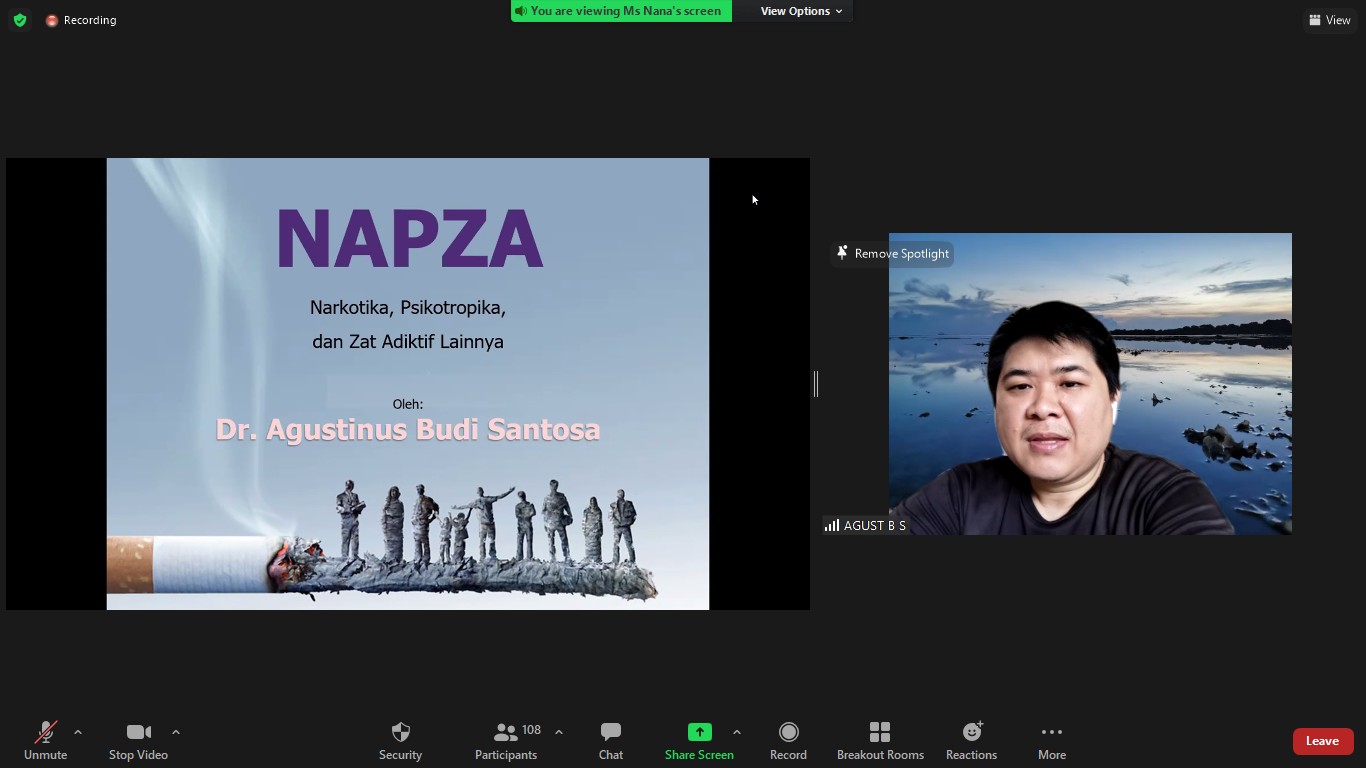Click the Unmute microphone icon
The image size is (1366, 768).
[45, 733]
